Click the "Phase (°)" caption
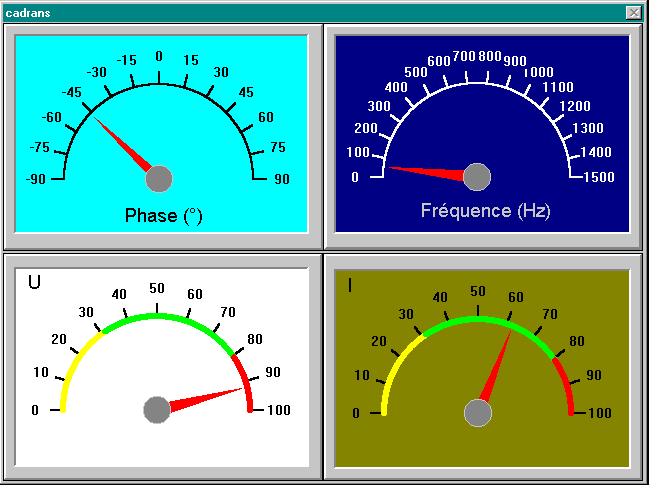Viewport: 649px width, 485px height. (x=163, y=216)
